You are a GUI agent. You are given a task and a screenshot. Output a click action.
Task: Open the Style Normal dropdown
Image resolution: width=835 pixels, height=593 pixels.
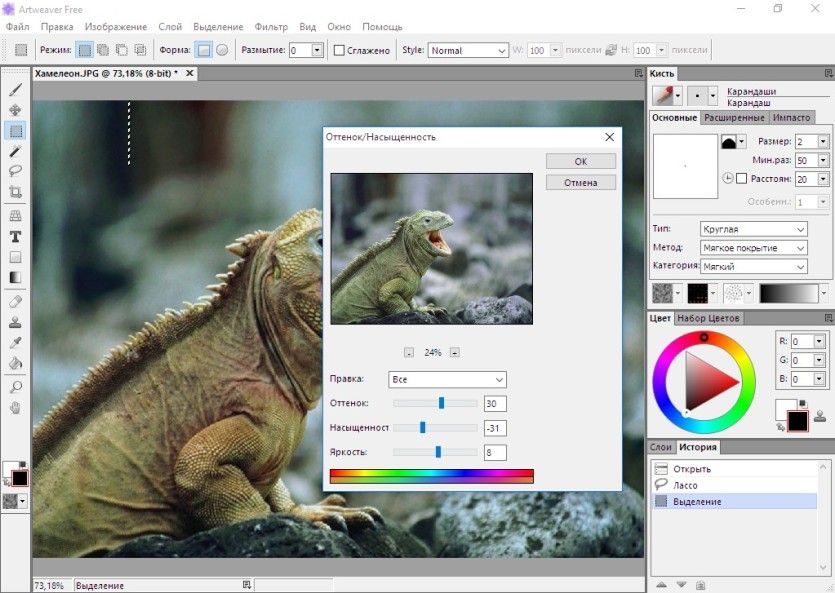468,51
